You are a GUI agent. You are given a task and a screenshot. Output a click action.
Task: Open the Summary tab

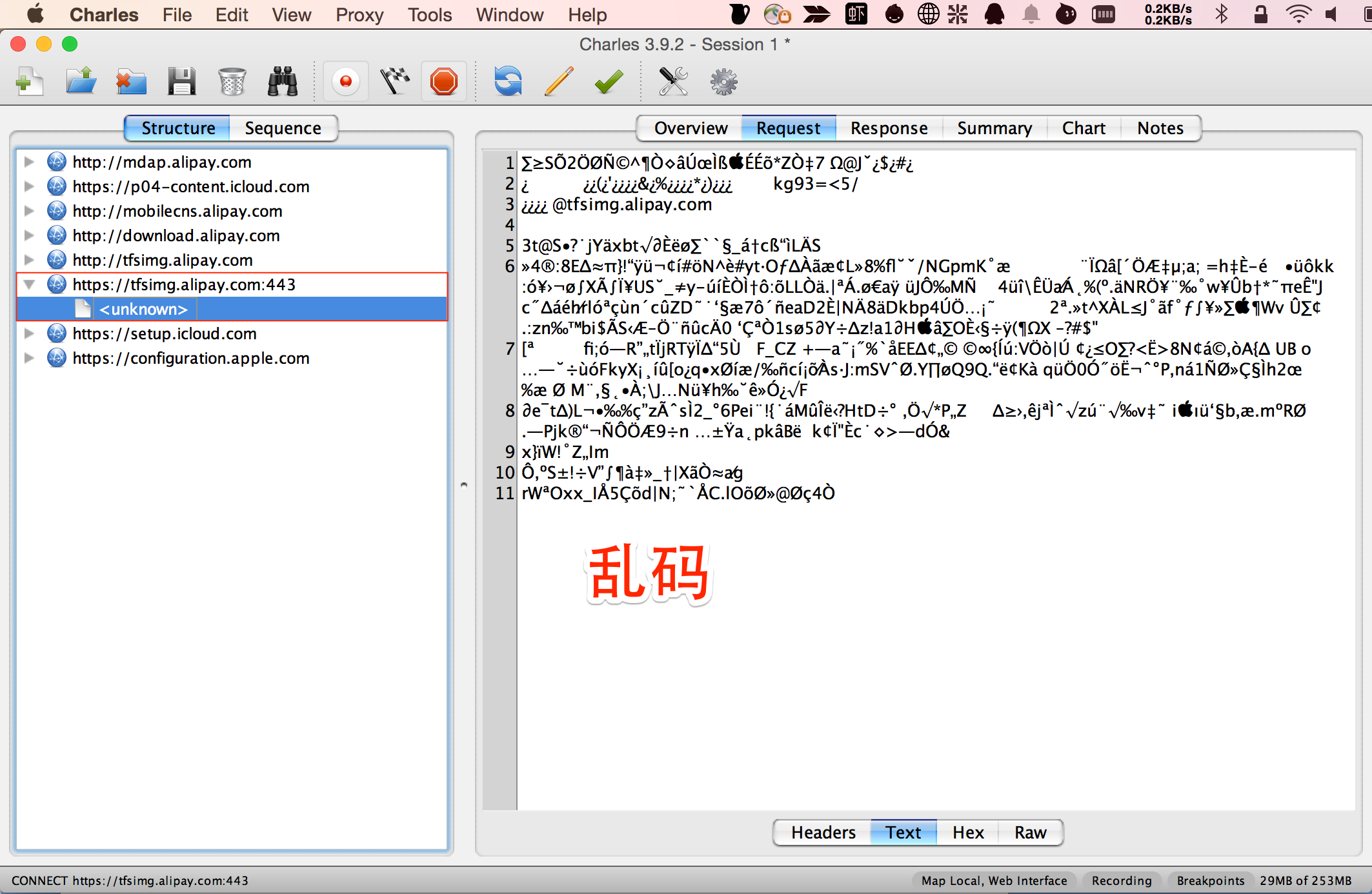tap(994, 128)
